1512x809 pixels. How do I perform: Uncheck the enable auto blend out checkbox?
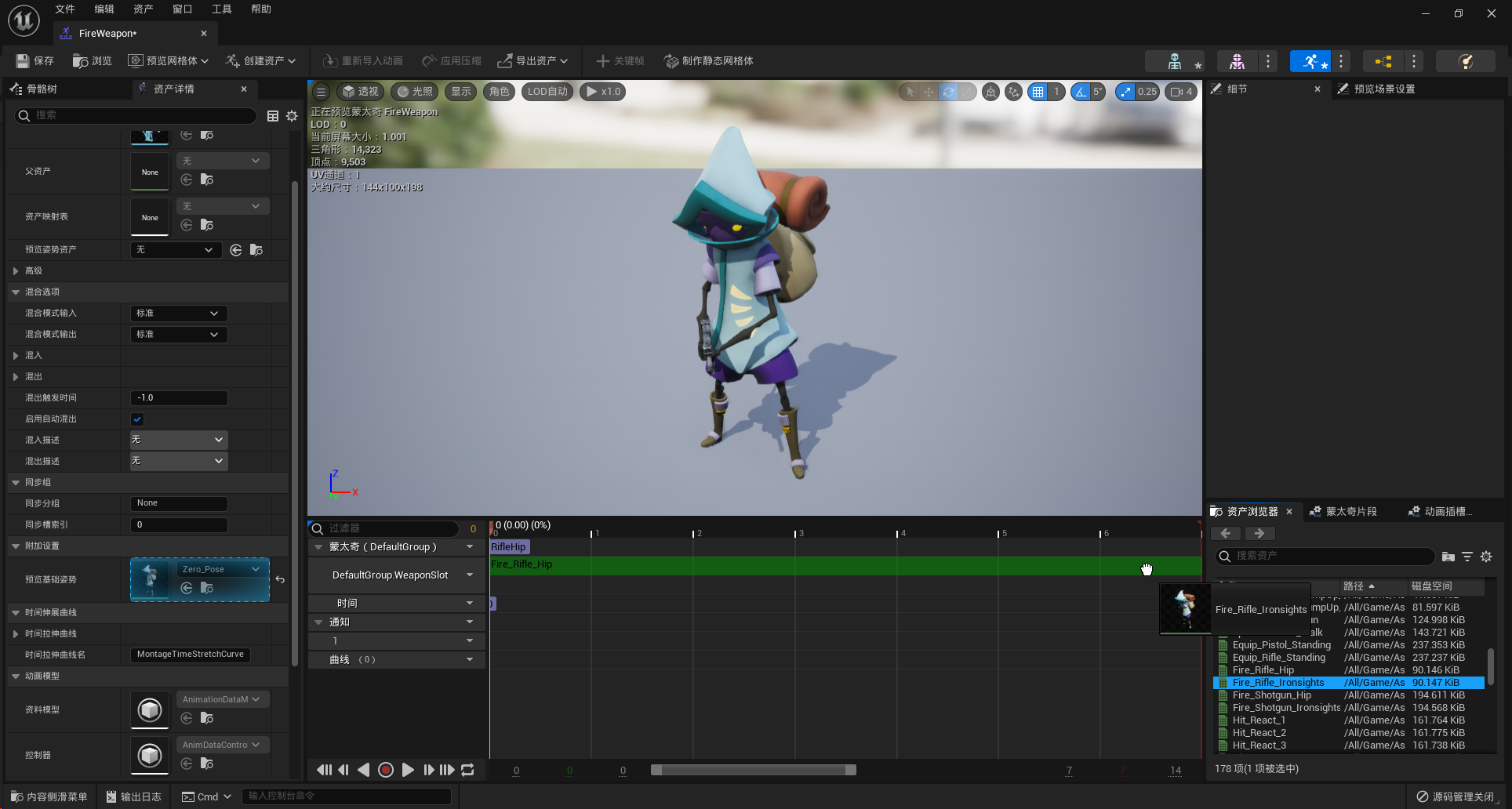[137, 419]
